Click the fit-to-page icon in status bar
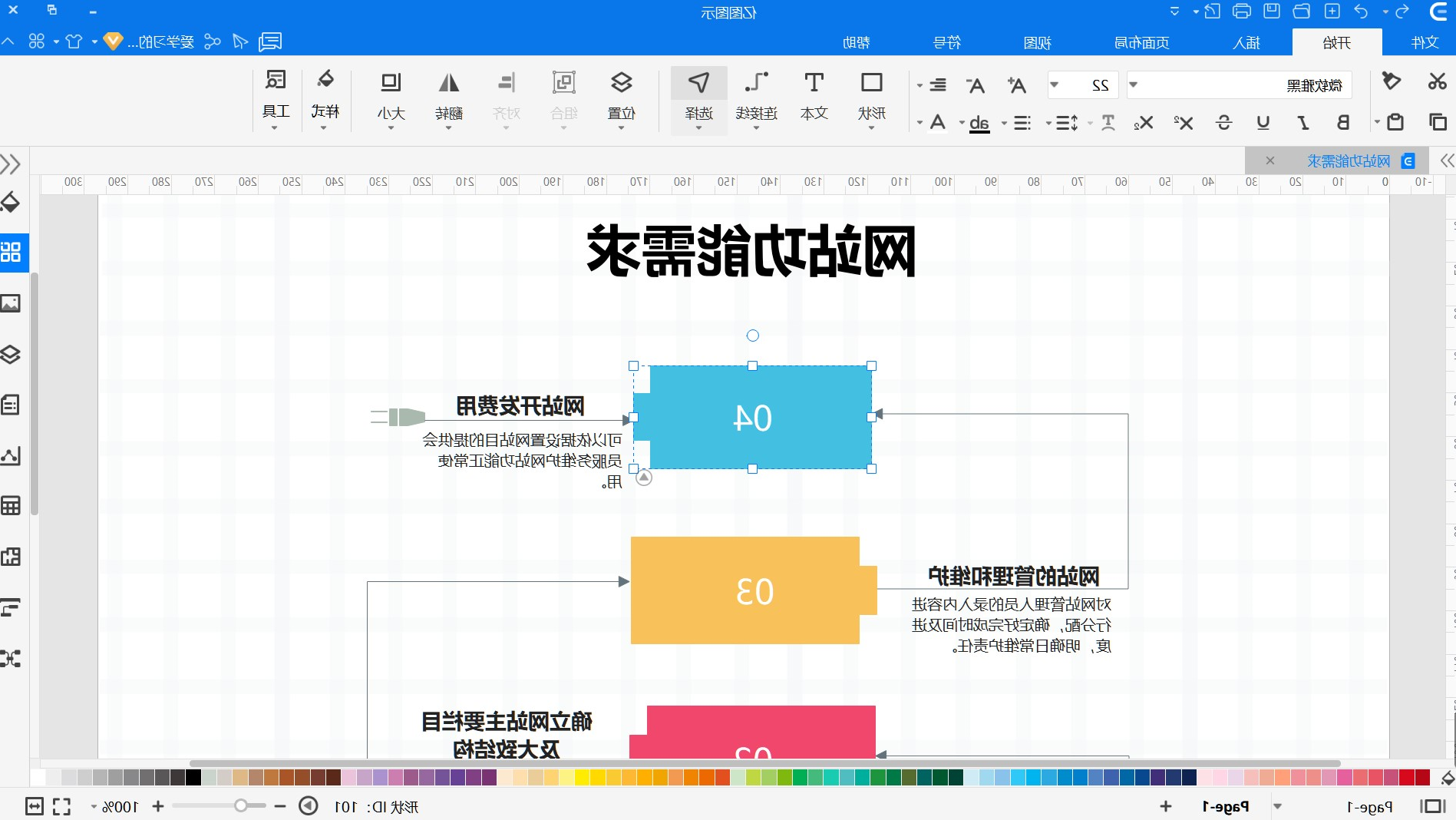This screenshot has width=1456, height=820. pyautogui.click(x=35, y=806)
